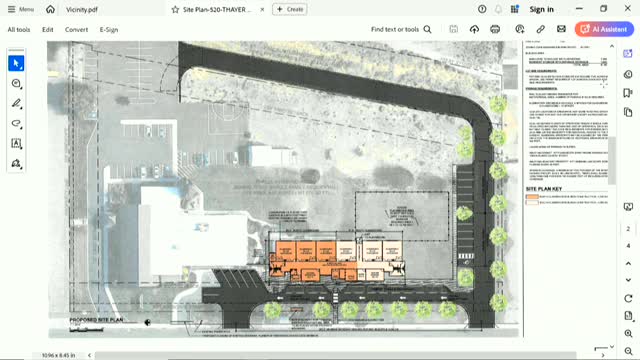Select the add text box tool
This screenshot has height=360, width=640.
(16, 143)
